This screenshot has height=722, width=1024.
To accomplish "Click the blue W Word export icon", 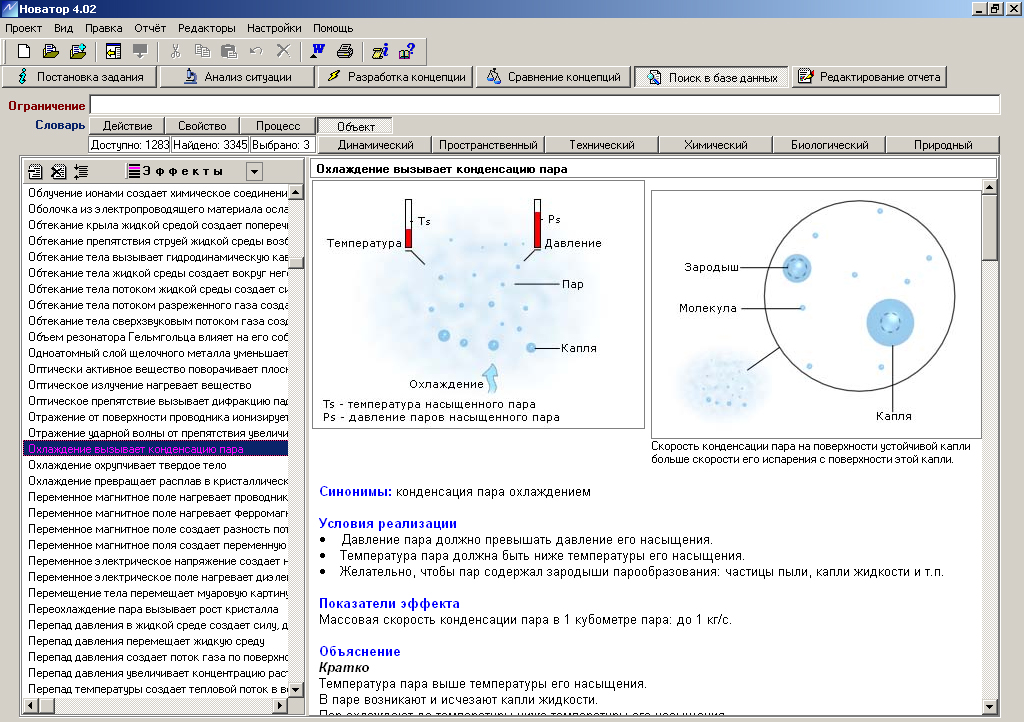I will point(318,51).
